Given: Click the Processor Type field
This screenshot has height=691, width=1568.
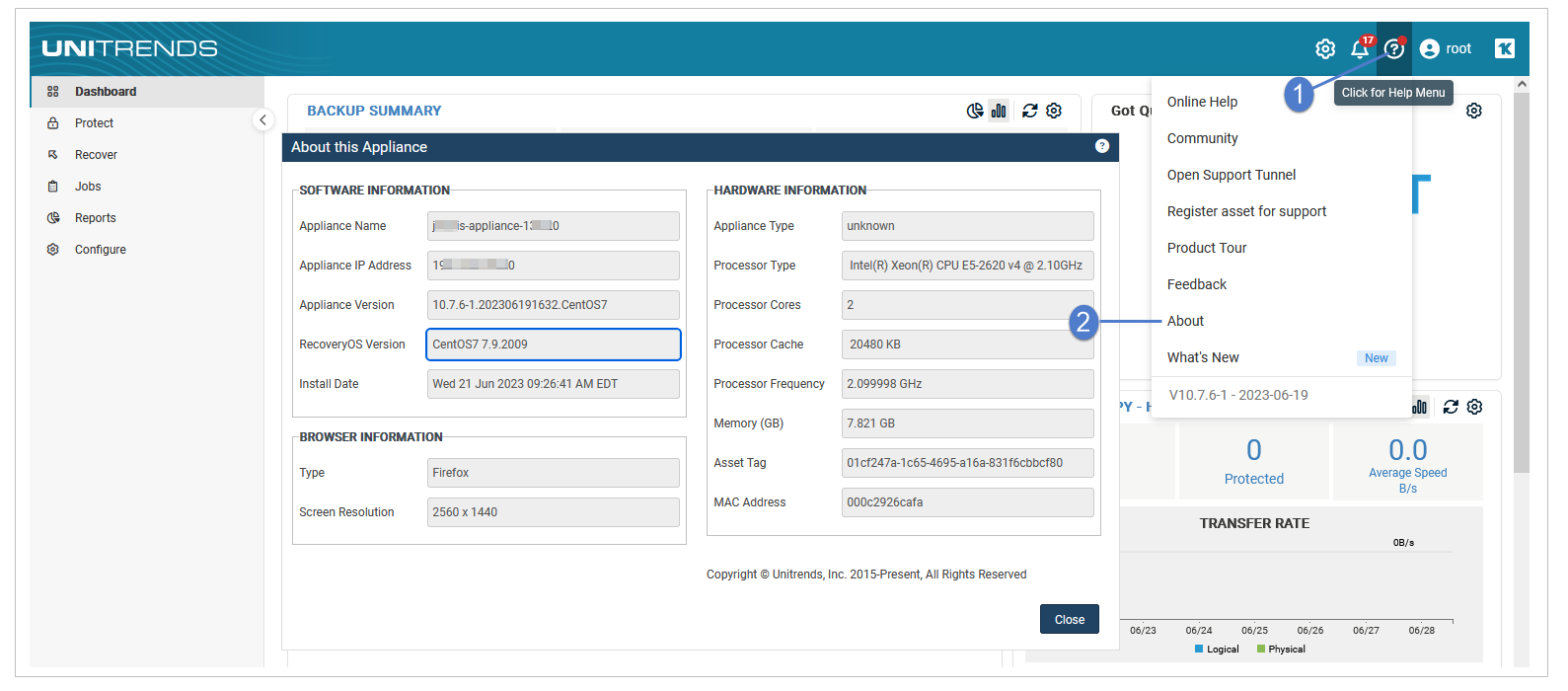Looking at the screenshot, I should coord(968,266).
